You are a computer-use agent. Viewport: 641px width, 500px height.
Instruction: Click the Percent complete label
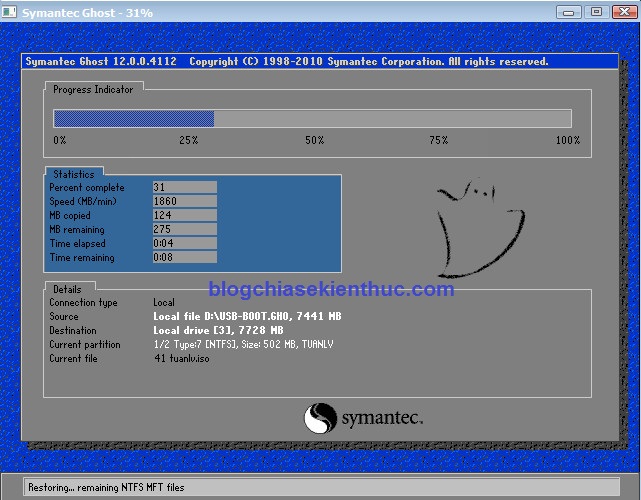(87, 188)
